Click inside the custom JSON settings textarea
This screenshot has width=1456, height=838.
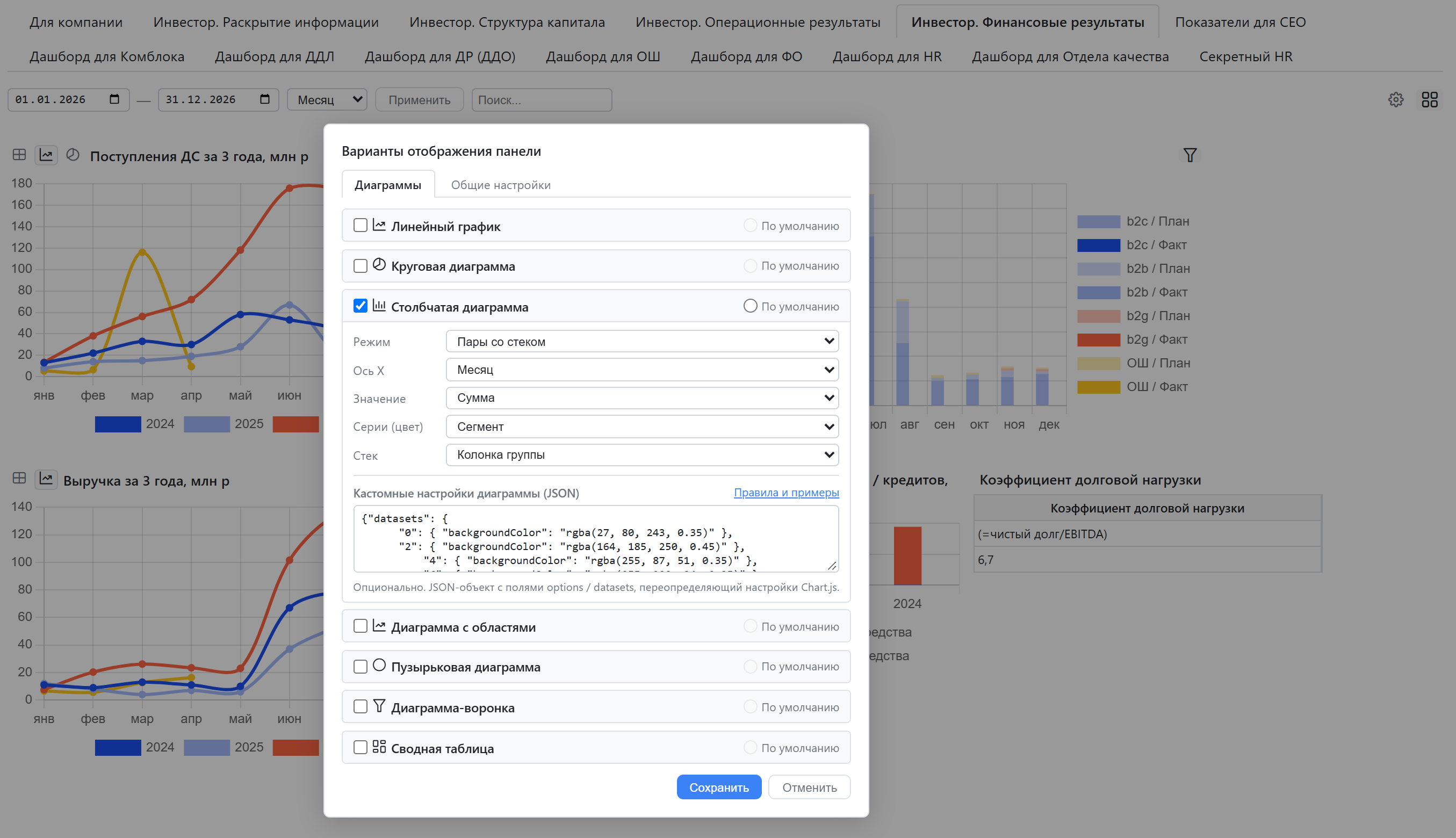(x=596, y=539)
